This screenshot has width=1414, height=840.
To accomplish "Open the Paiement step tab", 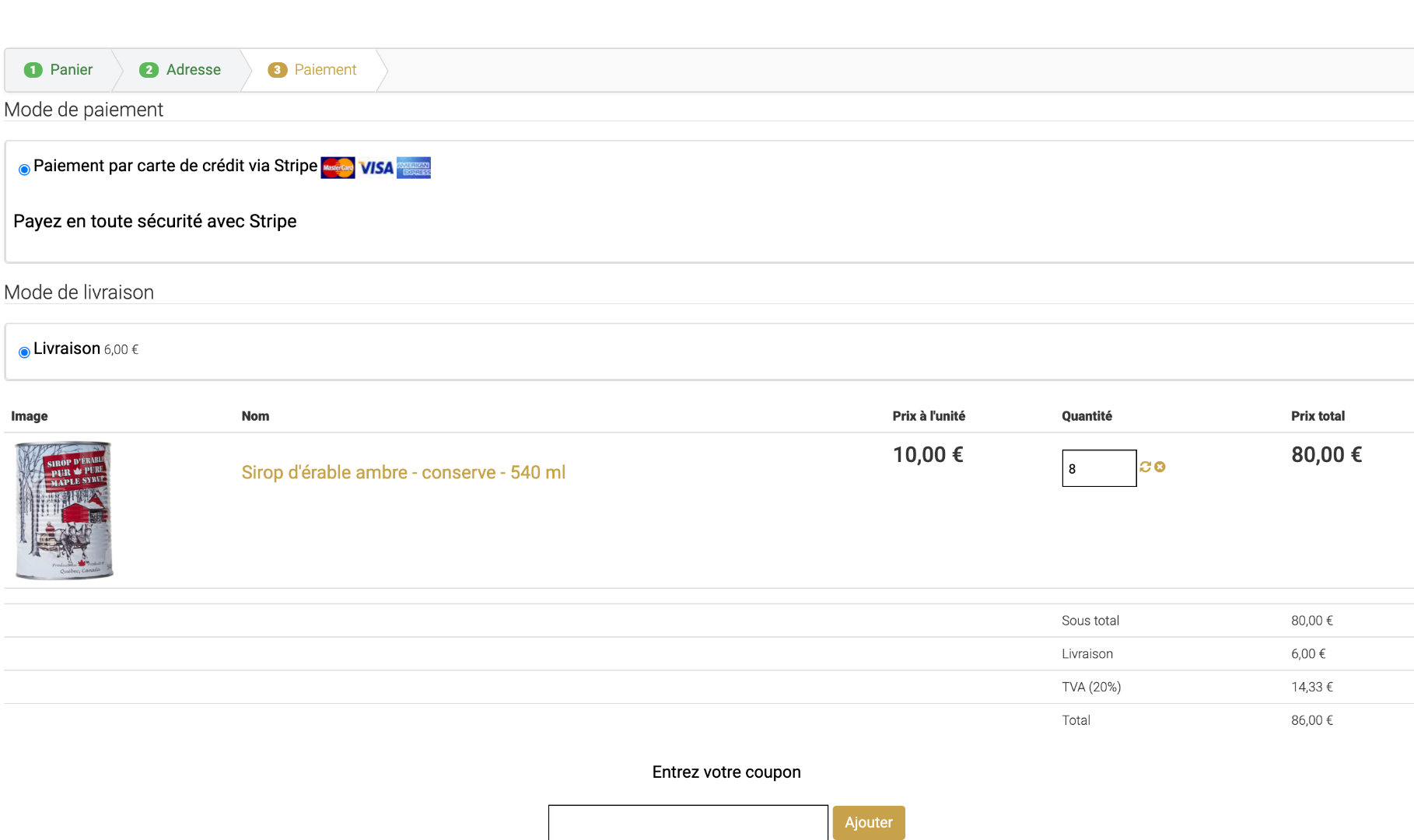I will (x=313, y=70).
